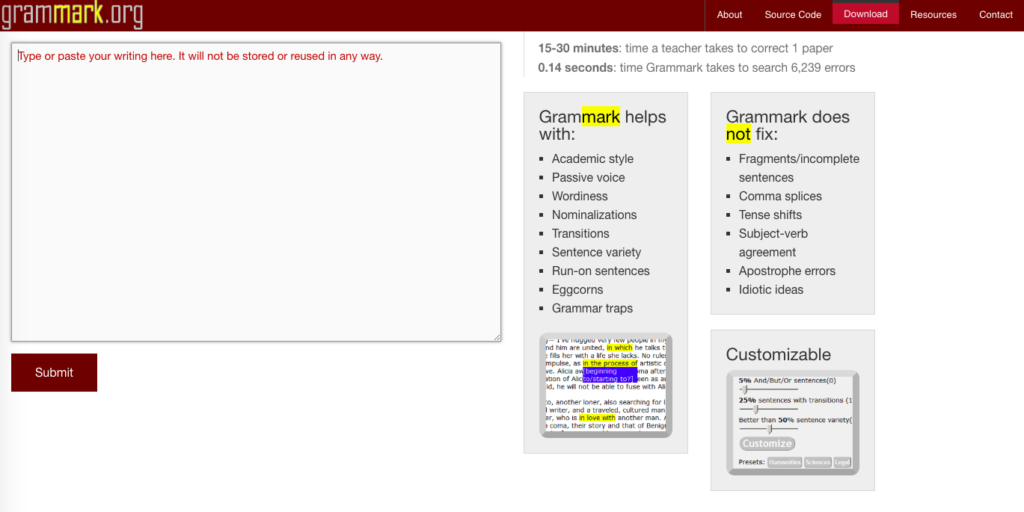Click the 'Grammark helps with:' heading
Screen dimensions: 1024x512
(x=602, y=125)
